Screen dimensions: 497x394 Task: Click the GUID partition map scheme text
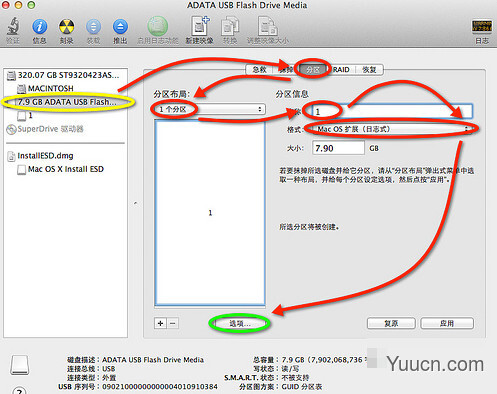click(302, 387)
